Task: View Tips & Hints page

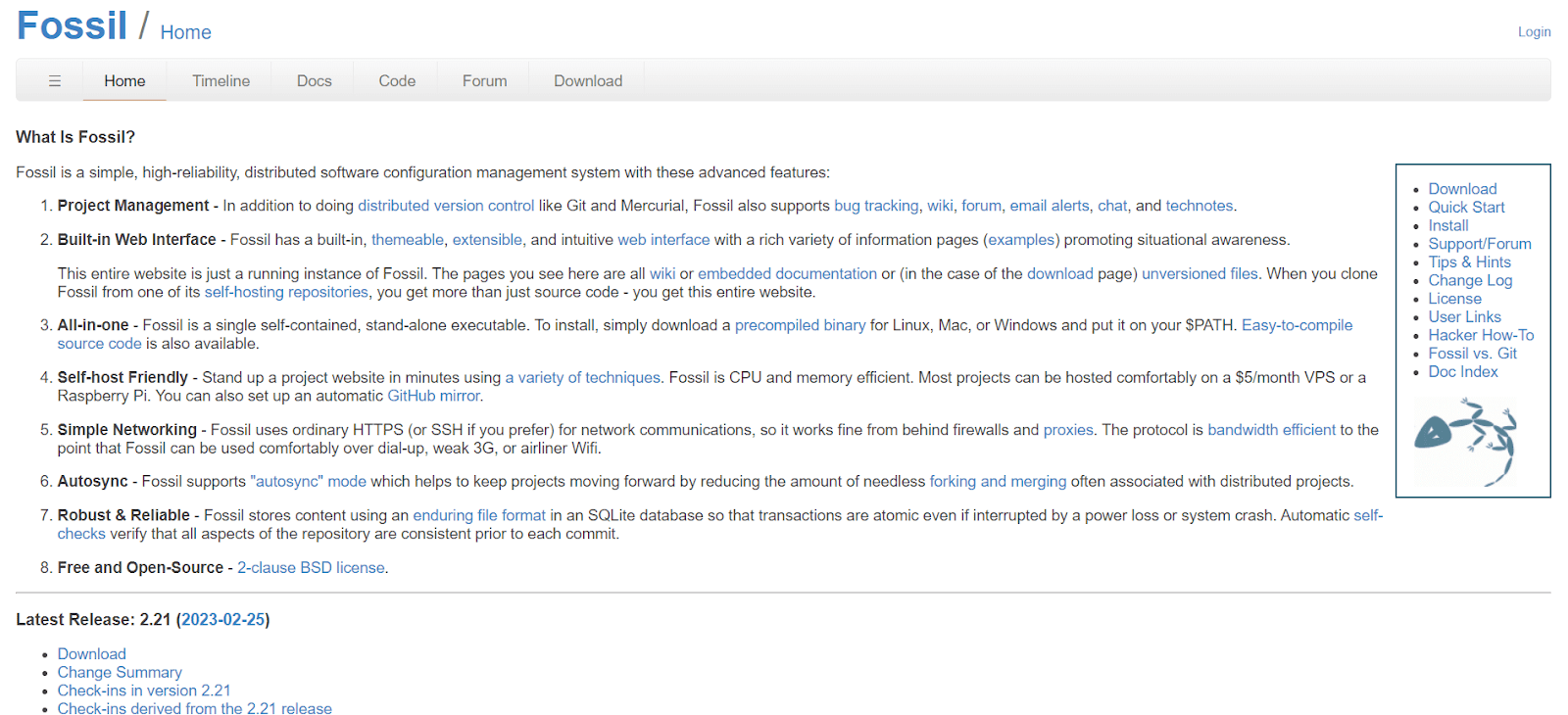Action: click(x=1469, y=262)
